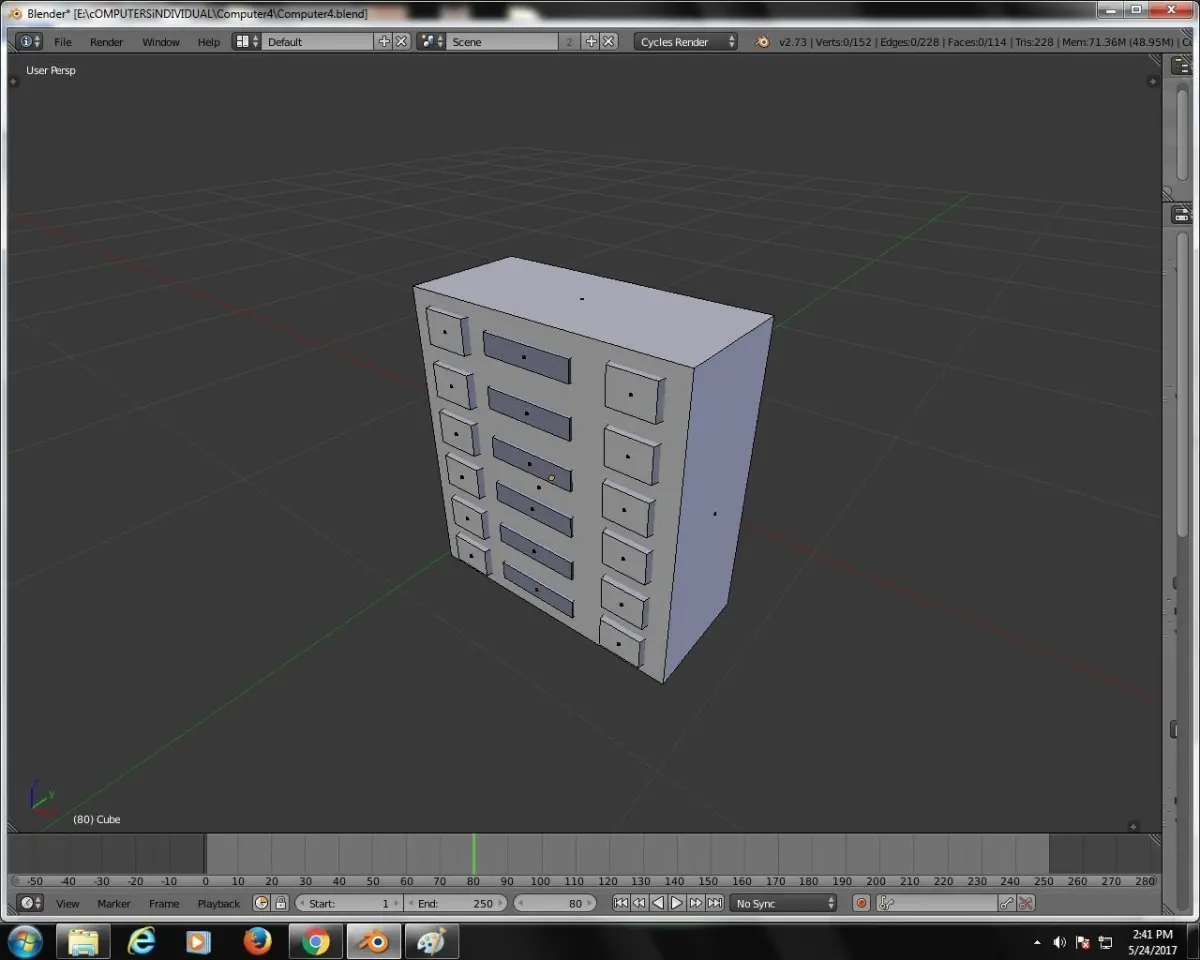Click the current frame marker at 80

(473, 854)
